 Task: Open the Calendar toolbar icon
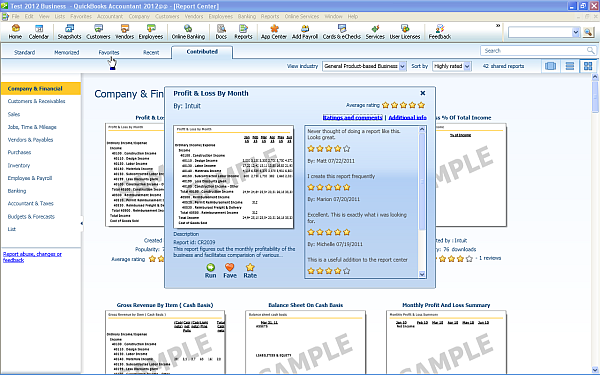tap(39, 32)
